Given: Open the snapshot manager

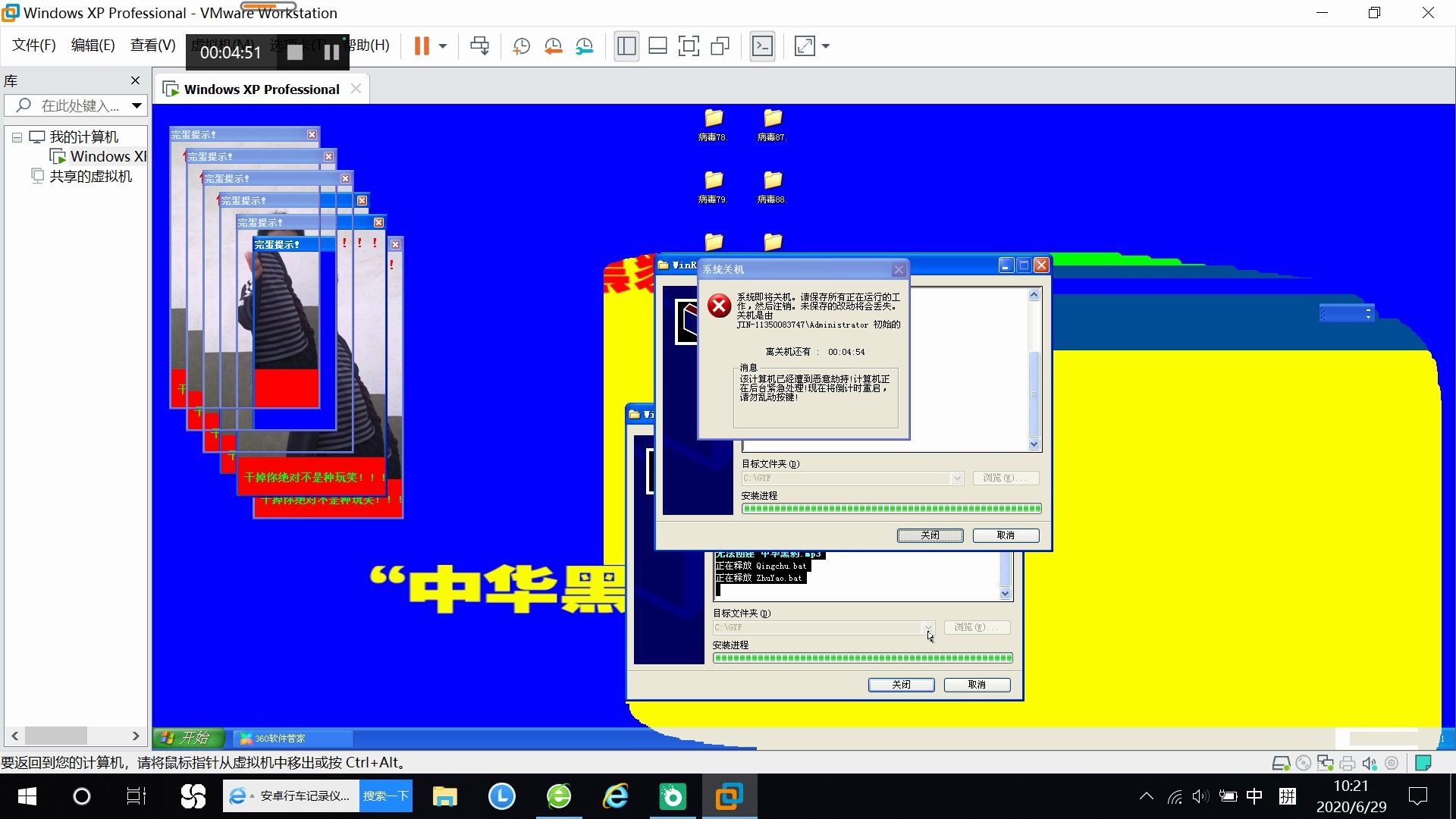Looking at the screenshot, I should [x=585, y=46].
